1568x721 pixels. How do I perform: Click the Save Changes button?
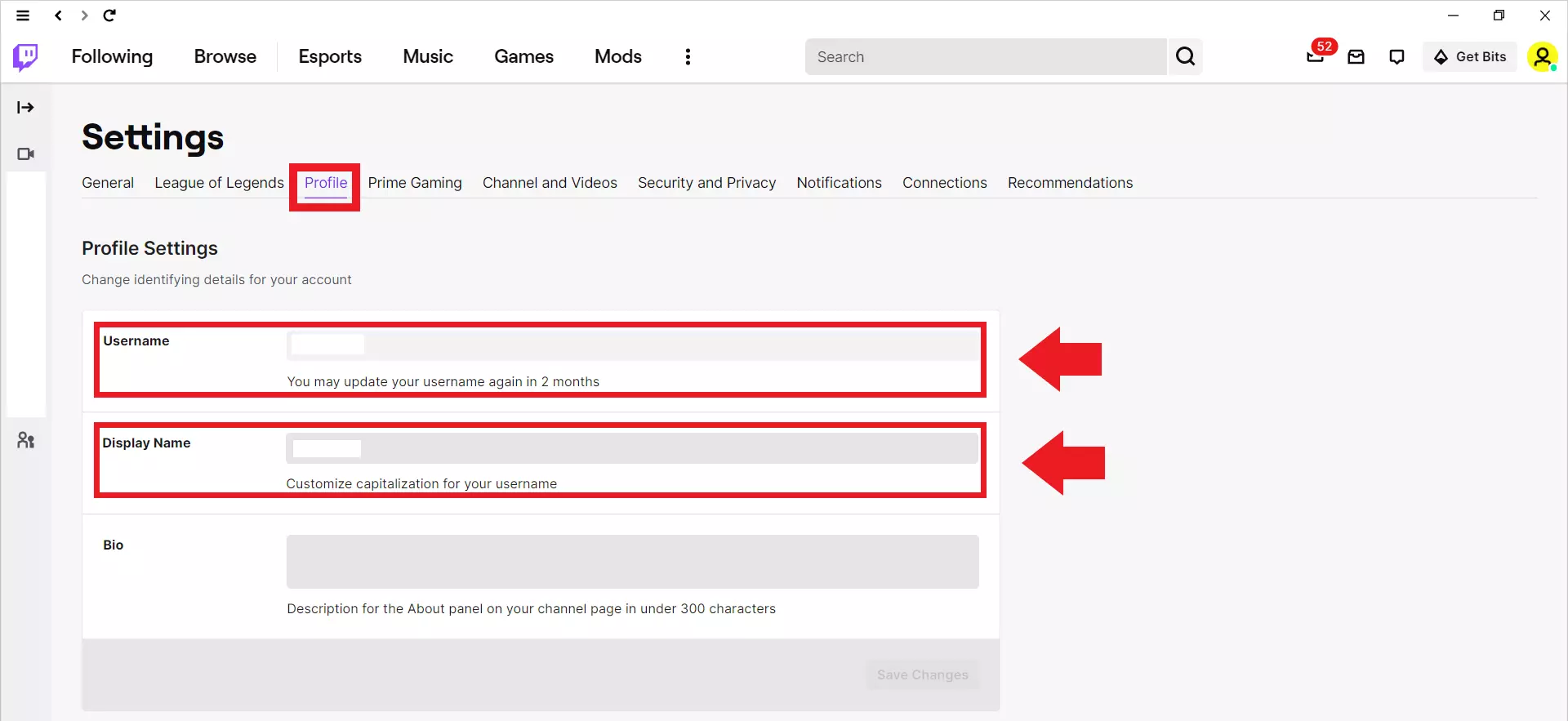923,674
